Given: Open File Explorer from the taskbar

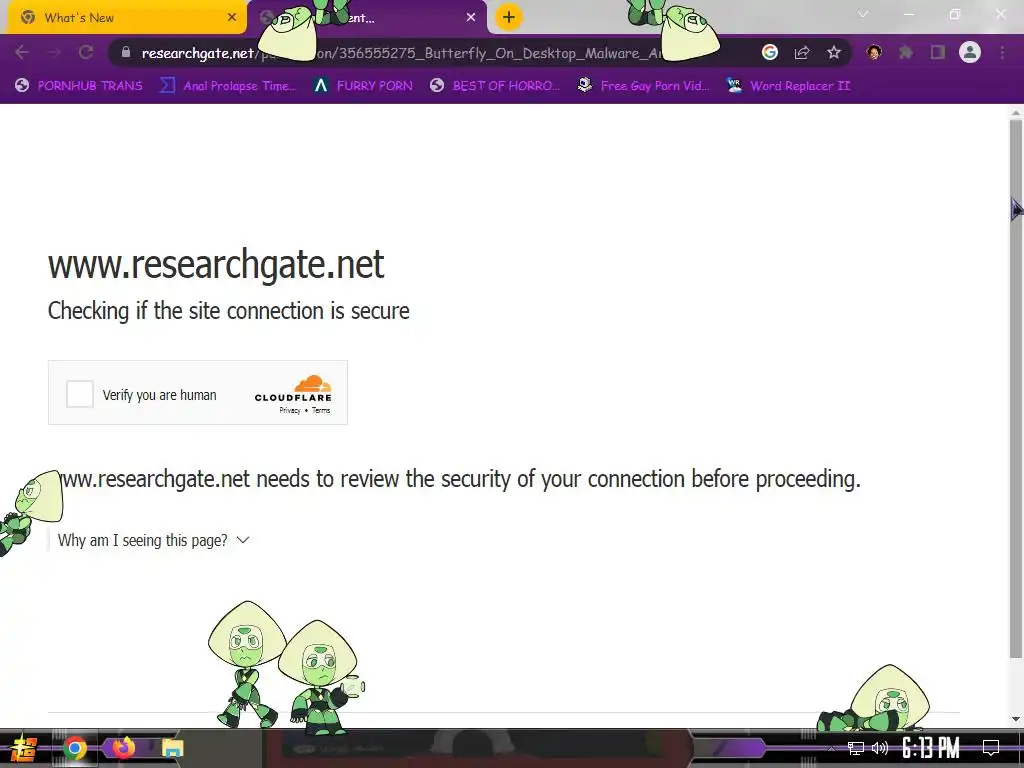Looking at the screenshot, I should tap(173, 748).
